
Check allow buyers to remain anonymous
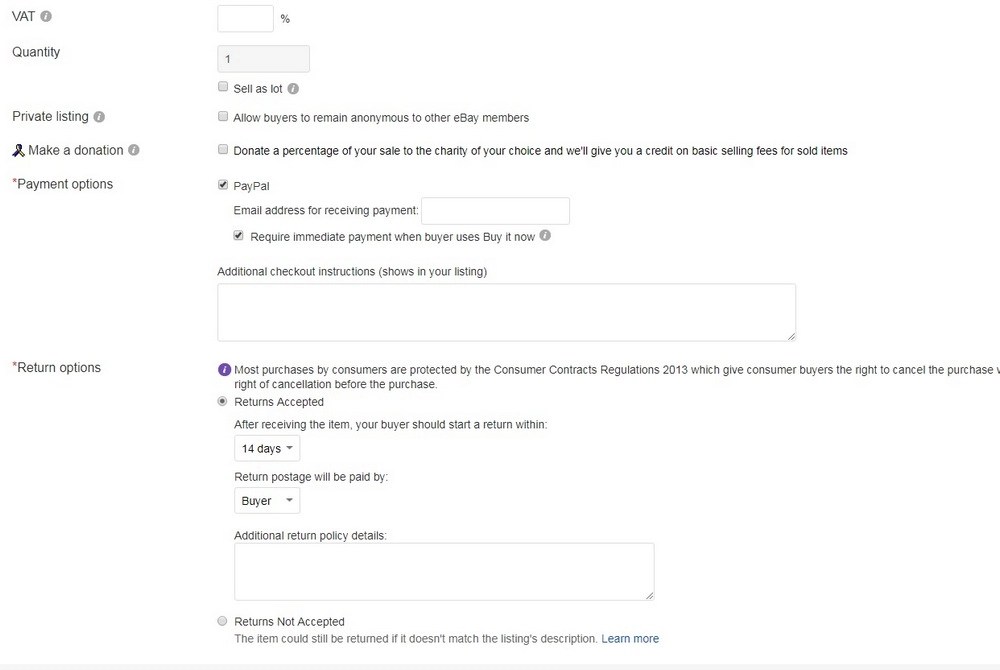(223, 116)
